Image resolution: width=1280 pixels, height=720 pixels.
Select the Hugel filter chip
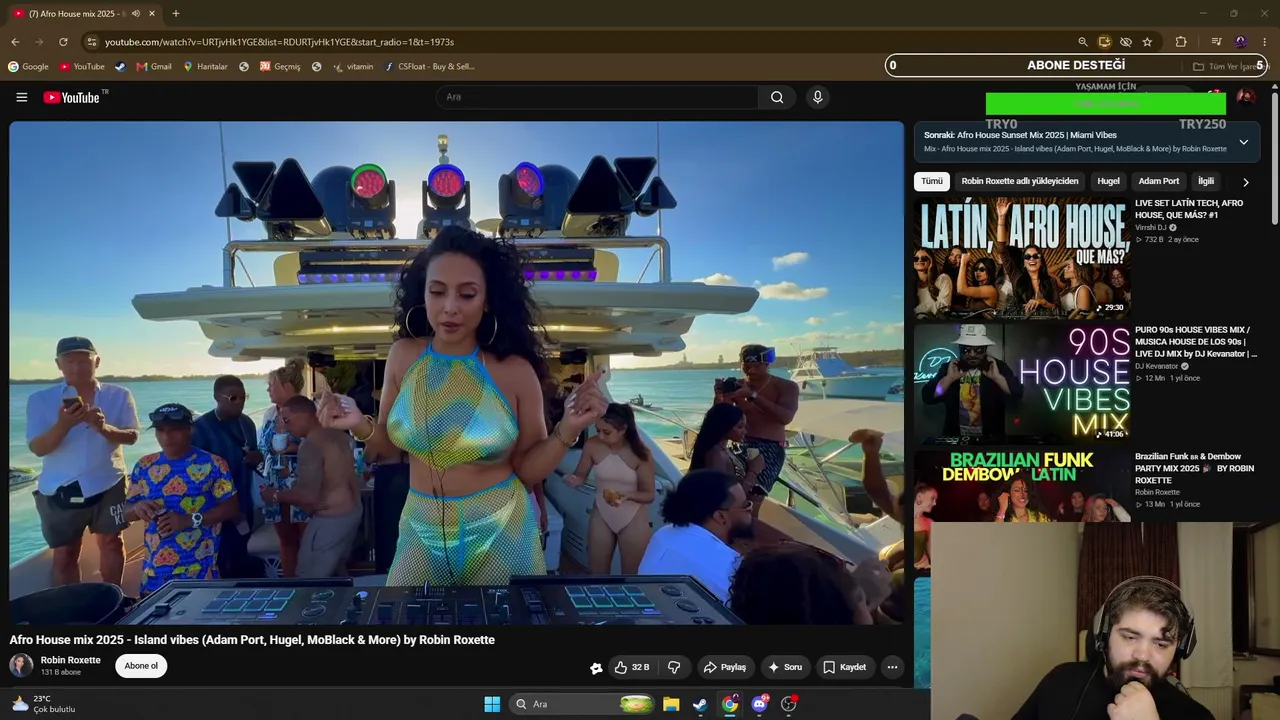(1108, 181)
